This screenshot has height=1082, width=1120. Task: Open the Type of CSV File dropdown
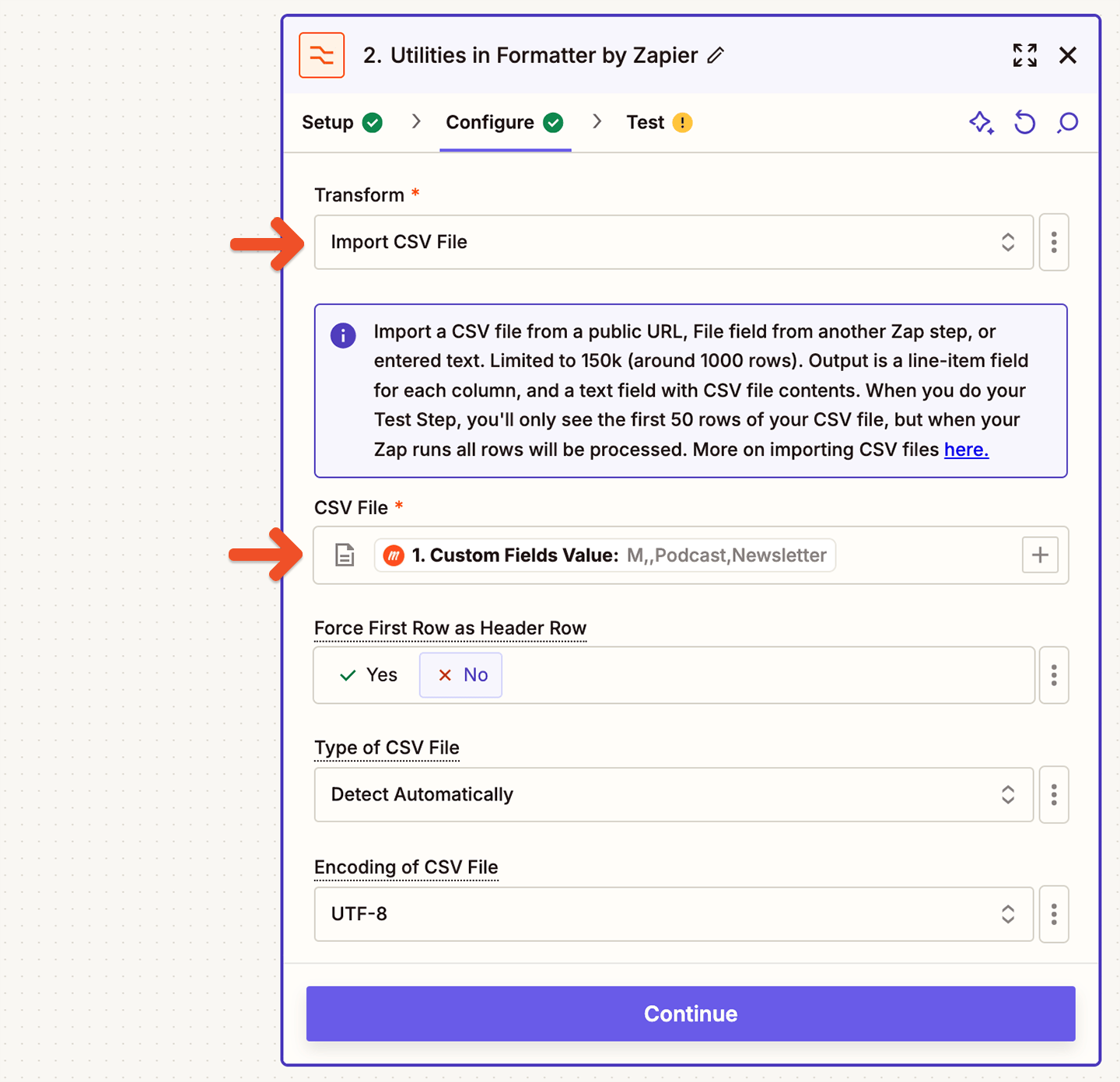pyautogui.click(x=674, y=794)
